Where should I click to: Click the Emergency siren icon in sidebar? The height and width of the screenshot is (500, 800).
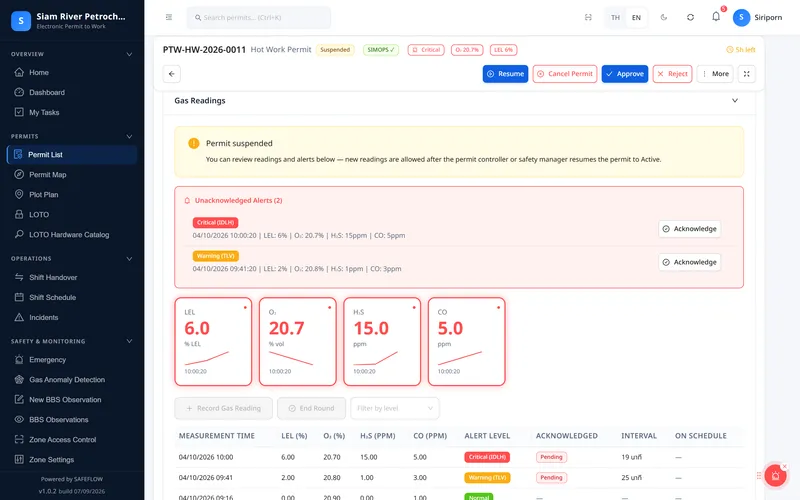click(x=19, y=360)
